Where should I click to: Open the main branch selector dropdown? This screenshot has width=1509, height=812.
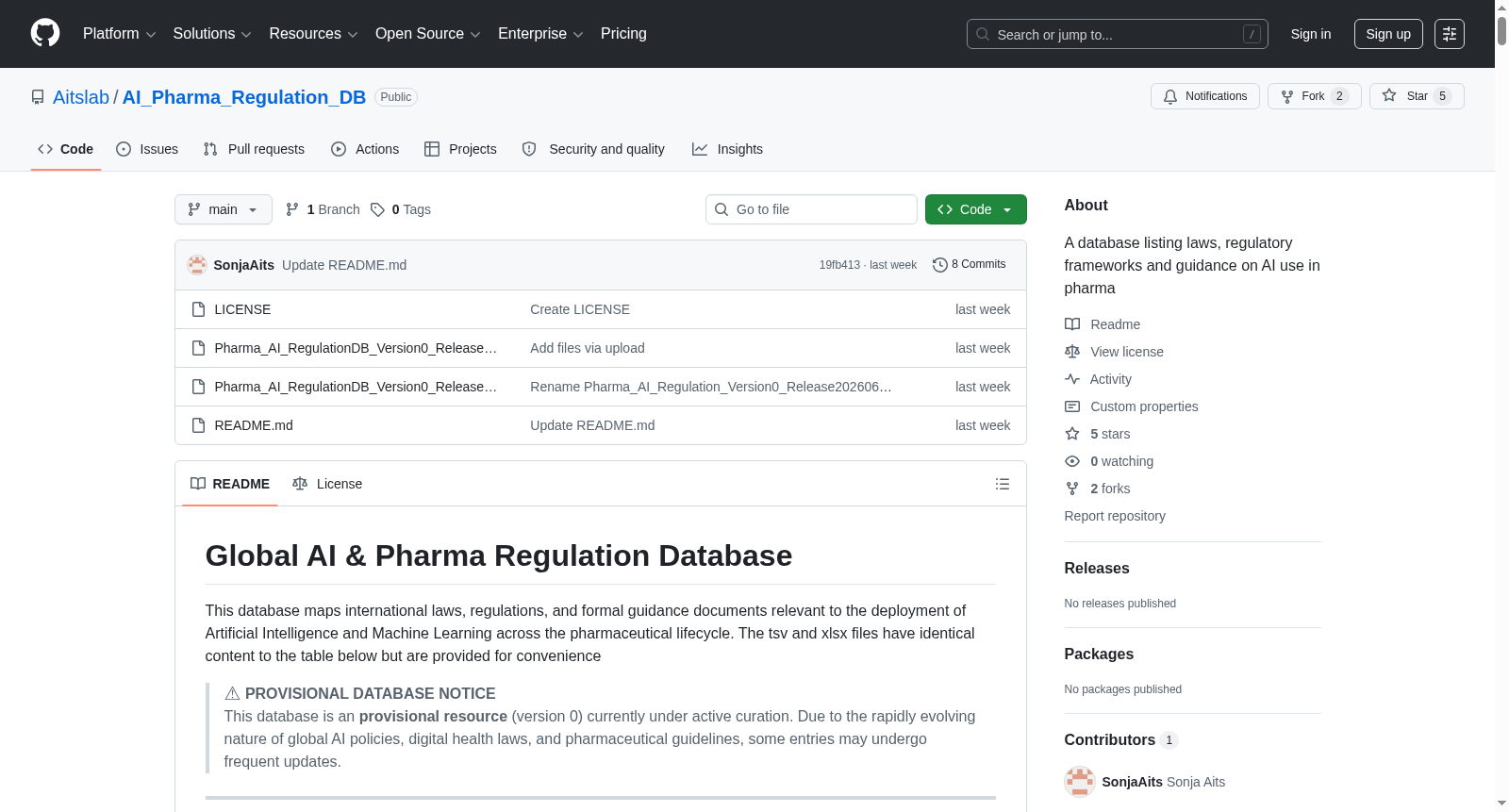tap(224, 209)
